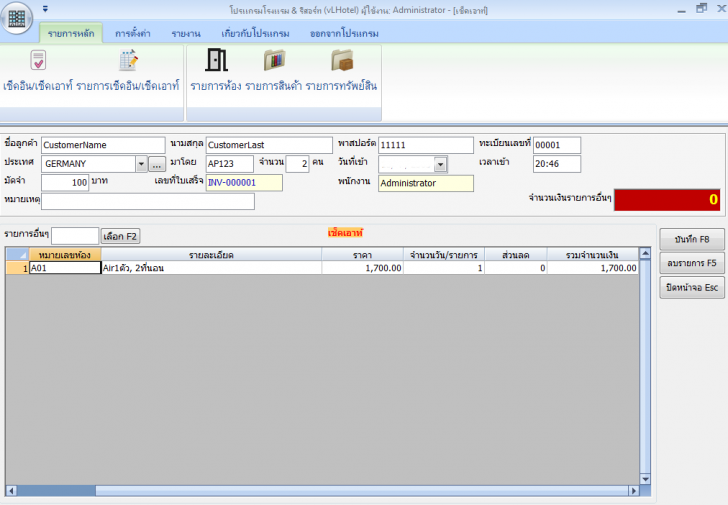Switch to the รายการหลัก ribbon tab
This screenshot has height=505, width=728.
(x=71, y=33)
